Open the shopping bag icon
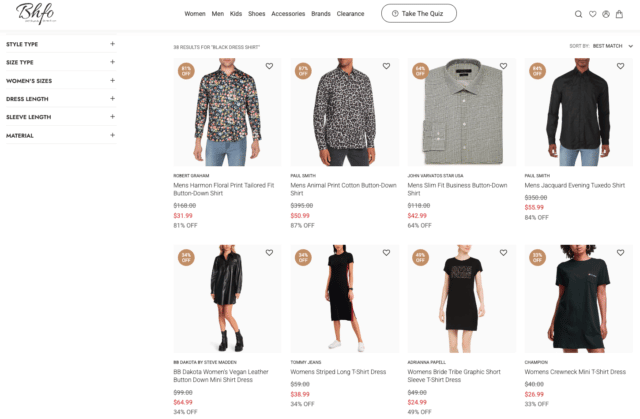 [620, 14]
